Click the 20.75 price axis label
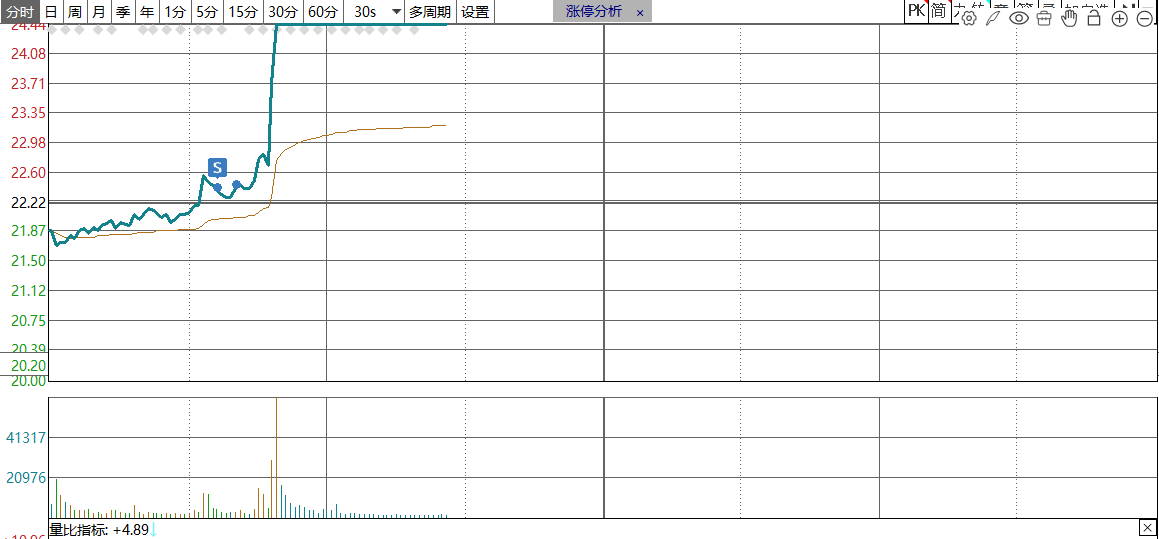Screen dimensions: 1159x539 coord(28,321)
